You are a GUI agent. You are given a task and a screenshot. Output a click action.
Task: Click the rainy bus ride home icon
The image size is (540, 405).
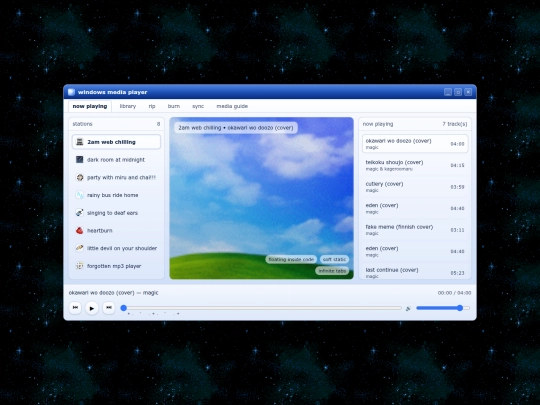click(80, 195)
